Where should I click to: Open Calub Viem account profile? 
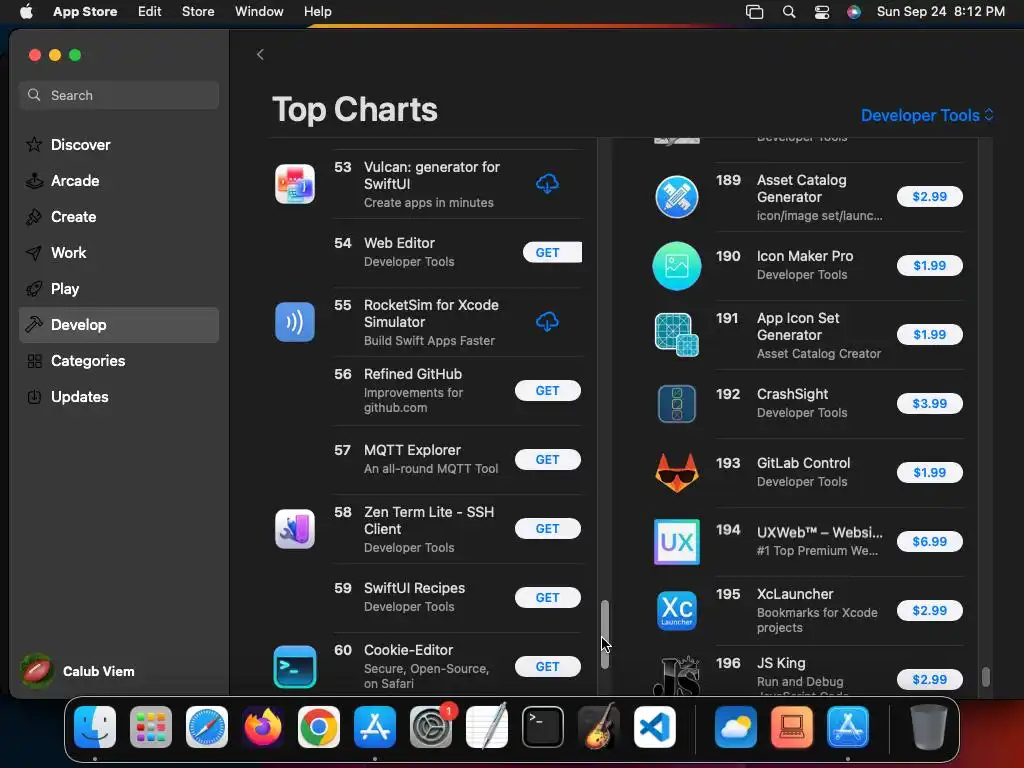click(x=78, y=671)
